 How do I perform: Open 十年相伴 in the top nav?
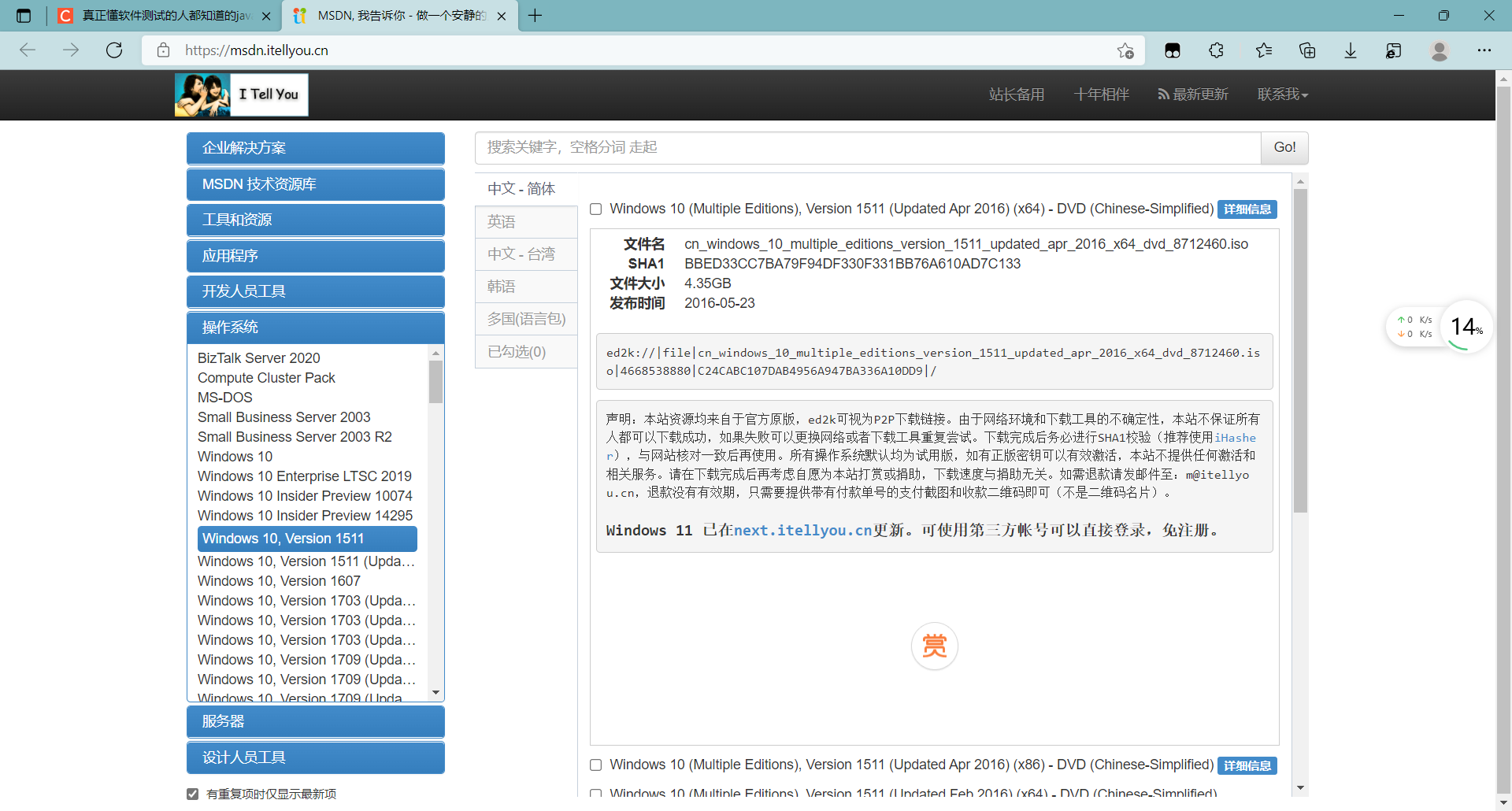[1102, 94]
